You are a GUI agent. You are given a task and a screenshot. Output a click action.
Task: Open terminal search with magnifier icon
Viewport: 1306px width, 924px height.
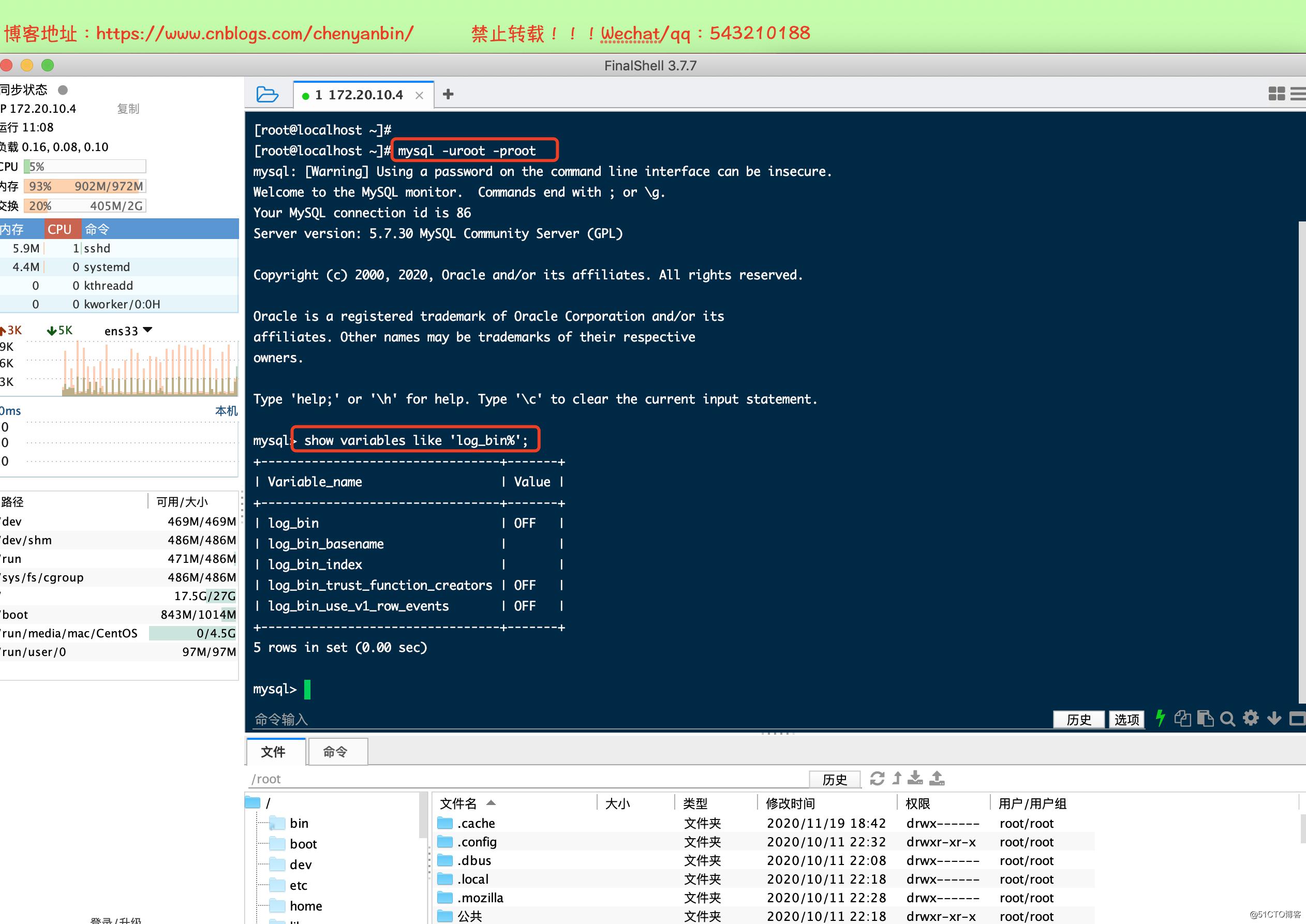click(1227, 719)
